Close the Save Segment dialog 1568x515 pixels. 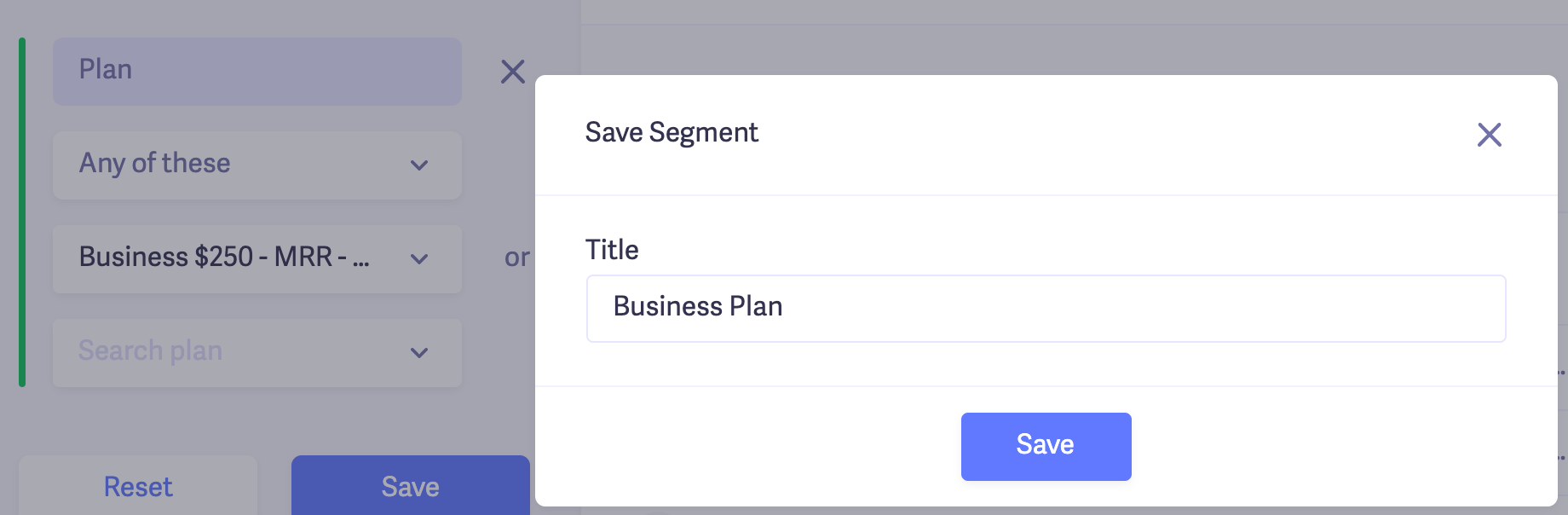point(1489,135)
